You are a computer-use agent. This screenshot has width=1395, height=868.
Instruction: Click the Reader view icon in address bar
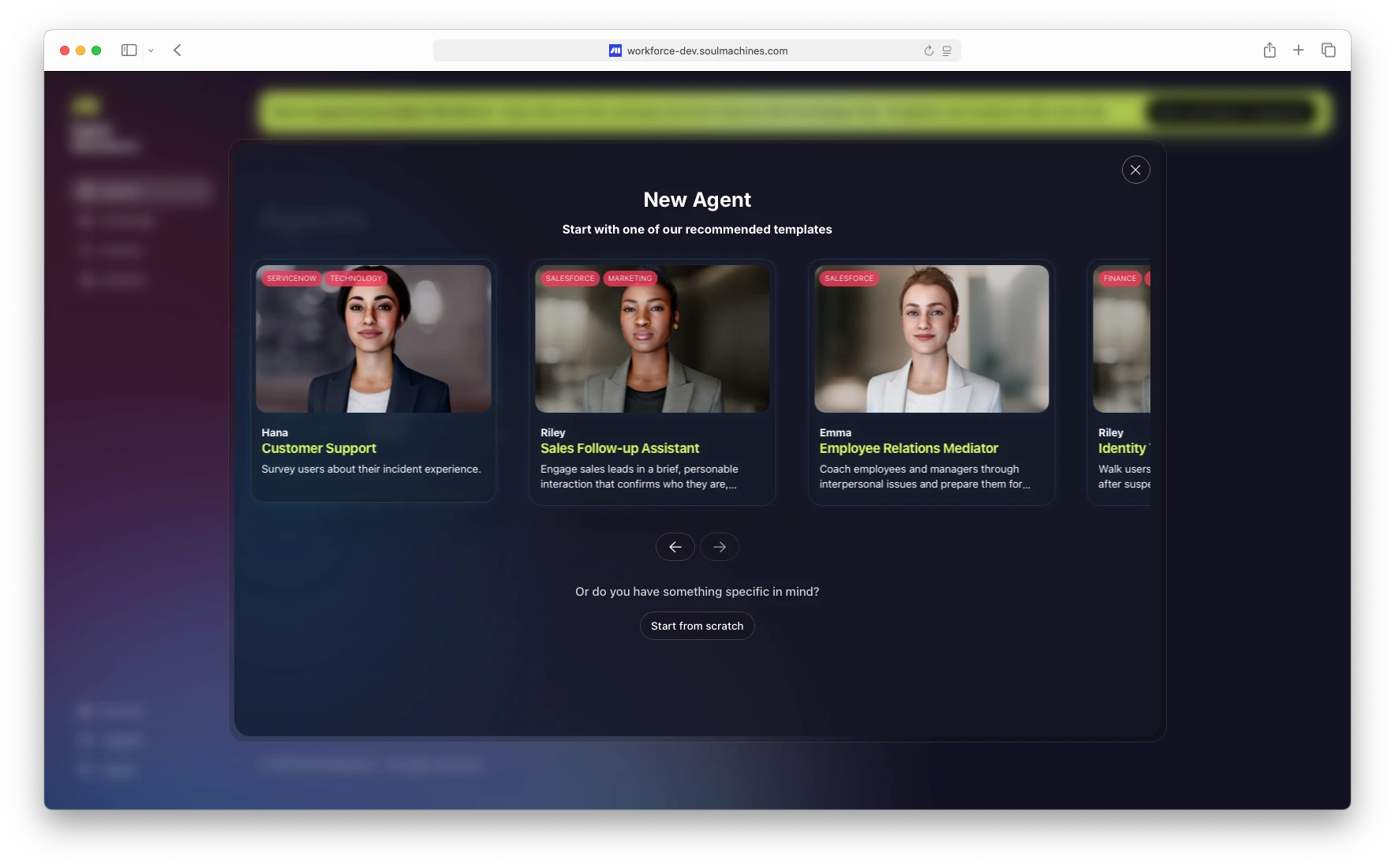coord(947,51)
